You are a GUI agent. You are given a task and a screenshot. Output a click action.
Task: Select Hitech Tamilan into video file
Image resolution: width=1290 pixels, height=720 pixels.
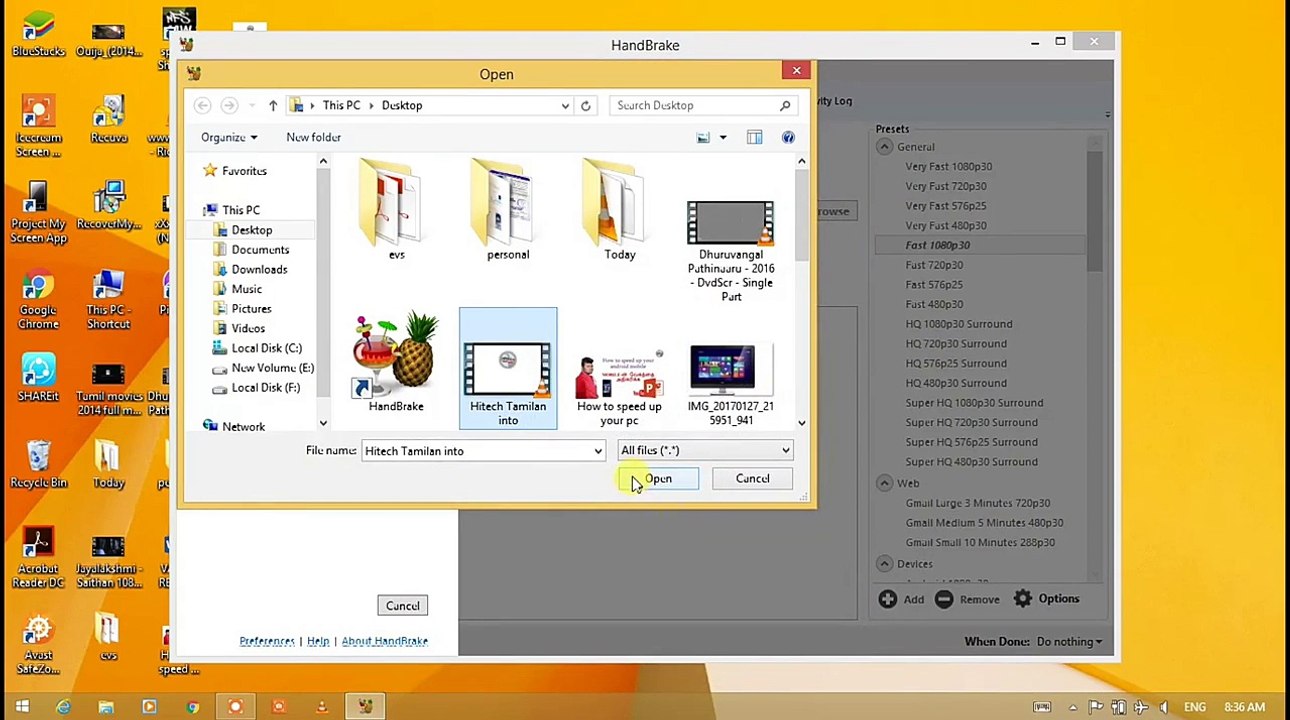coord(508,368)
